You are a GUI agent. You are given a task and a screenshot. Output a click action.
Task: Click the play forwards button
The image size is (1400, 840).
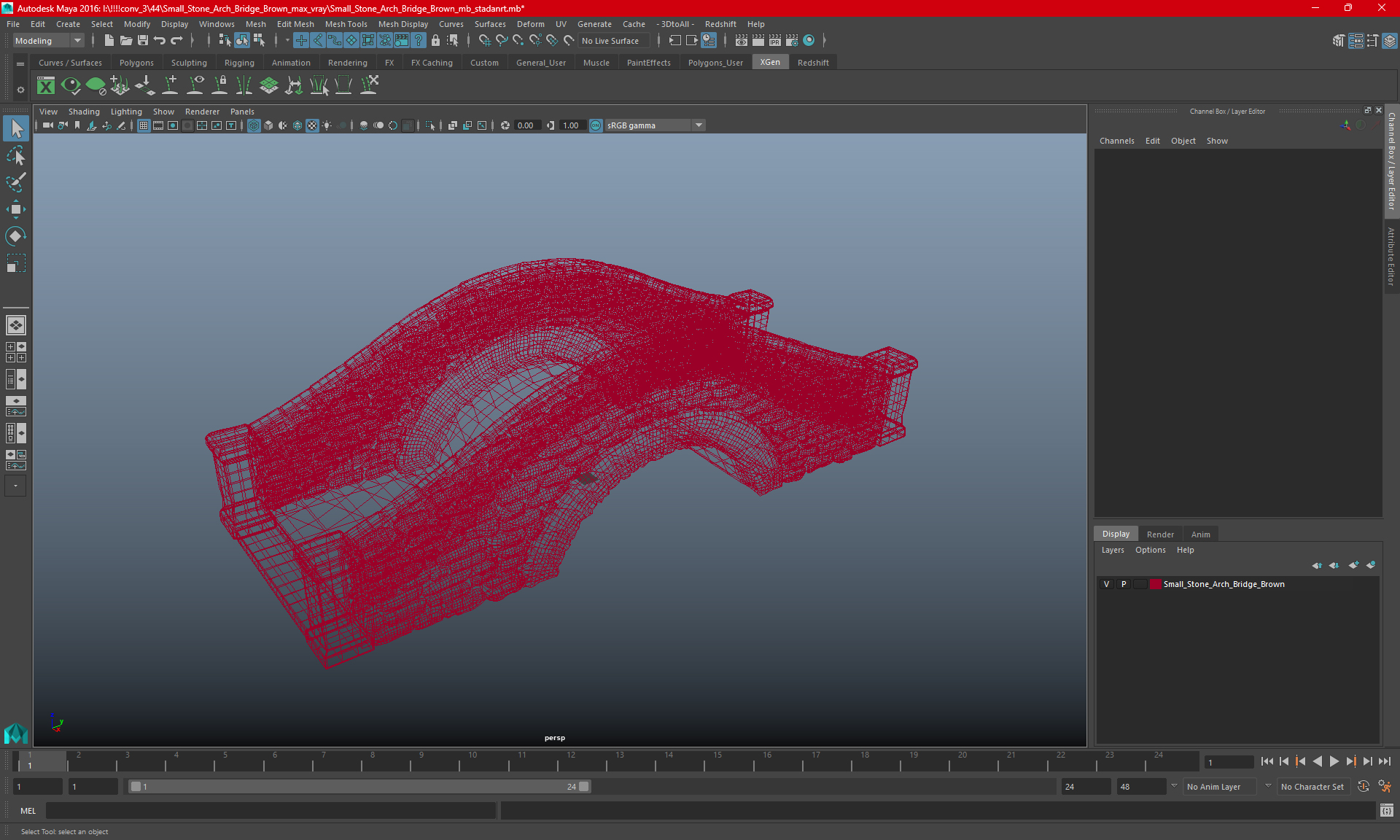1334,761
